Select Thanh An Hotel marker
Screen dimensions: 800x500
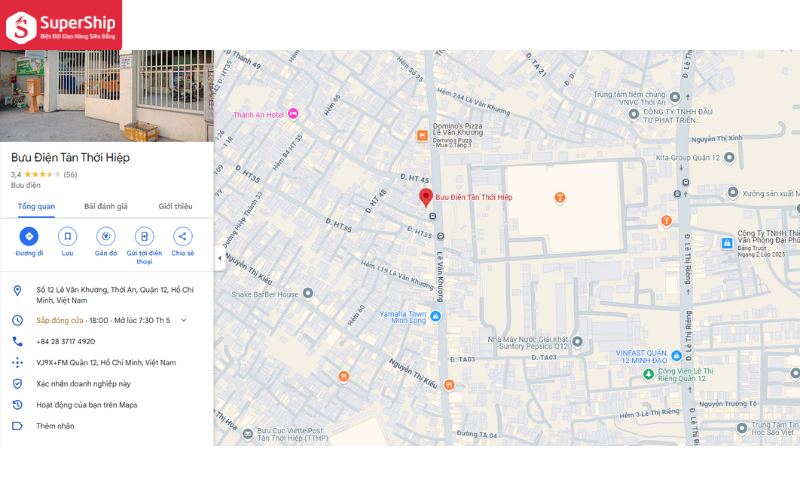coord(293,114)
